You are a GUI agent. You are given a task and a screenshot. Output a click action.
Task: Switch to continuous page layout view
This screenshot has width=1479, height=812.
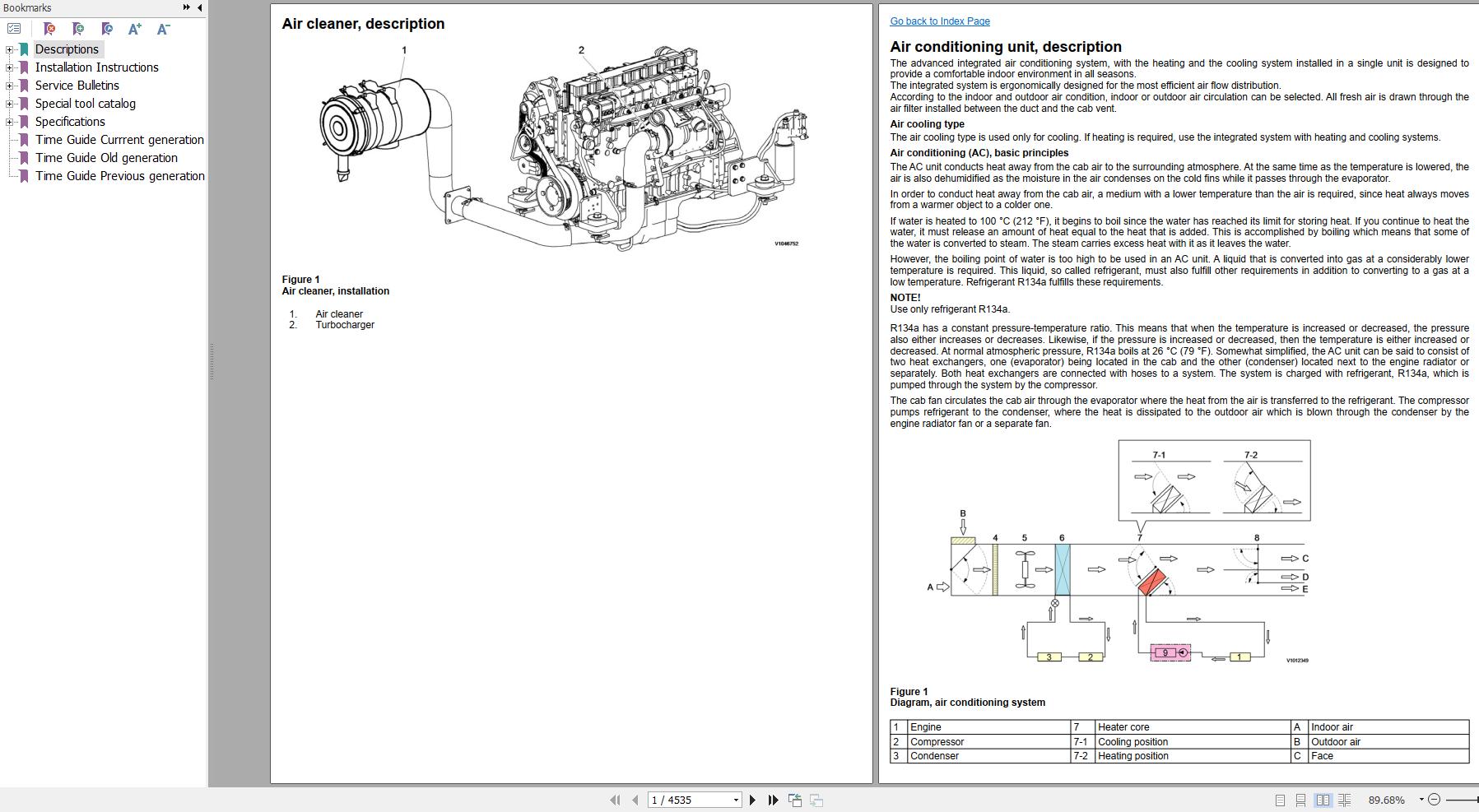tap(1300, 800)
